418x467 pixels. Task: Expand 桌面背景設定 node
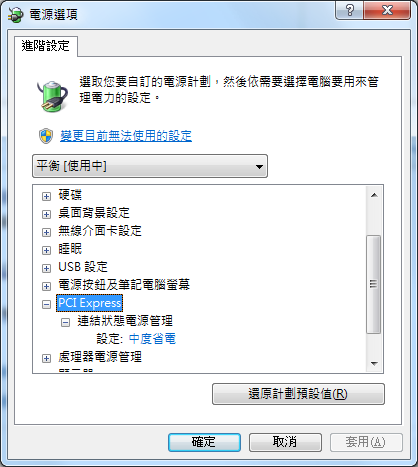(46, 214)
